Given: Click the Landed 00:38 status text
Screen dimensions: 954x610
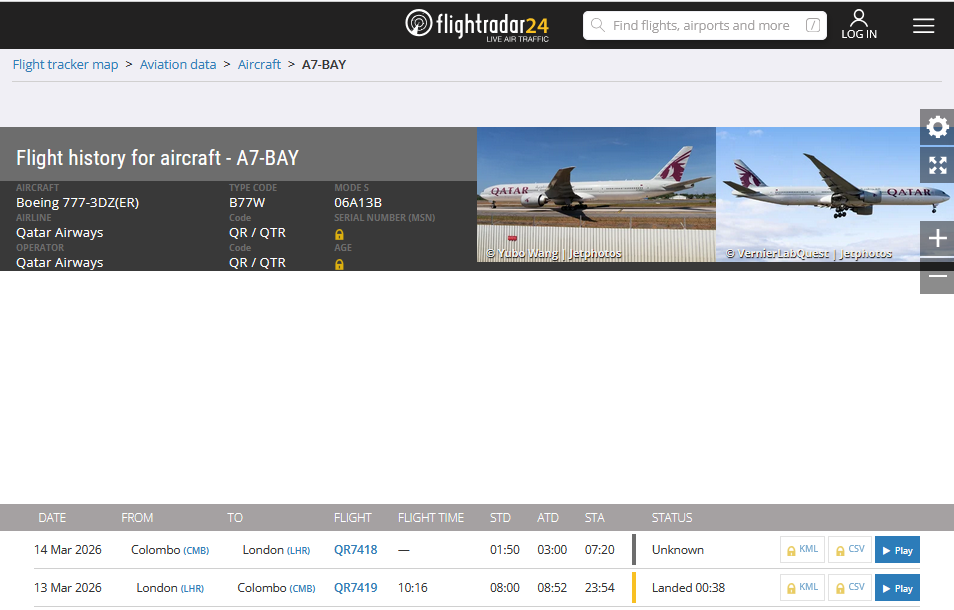Looking at the screenshot, I should [688, 587].
